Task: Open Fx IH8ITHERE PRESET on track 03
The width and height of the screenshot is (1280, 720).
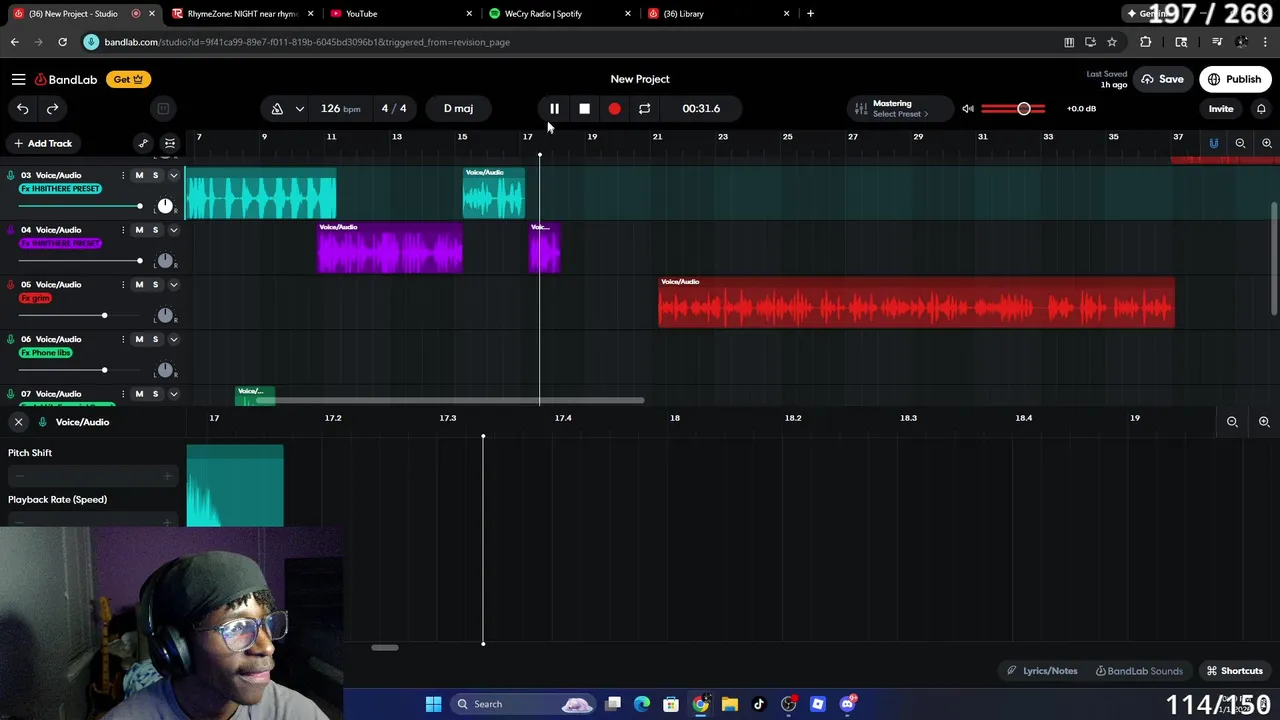Action: pos(60,189)
